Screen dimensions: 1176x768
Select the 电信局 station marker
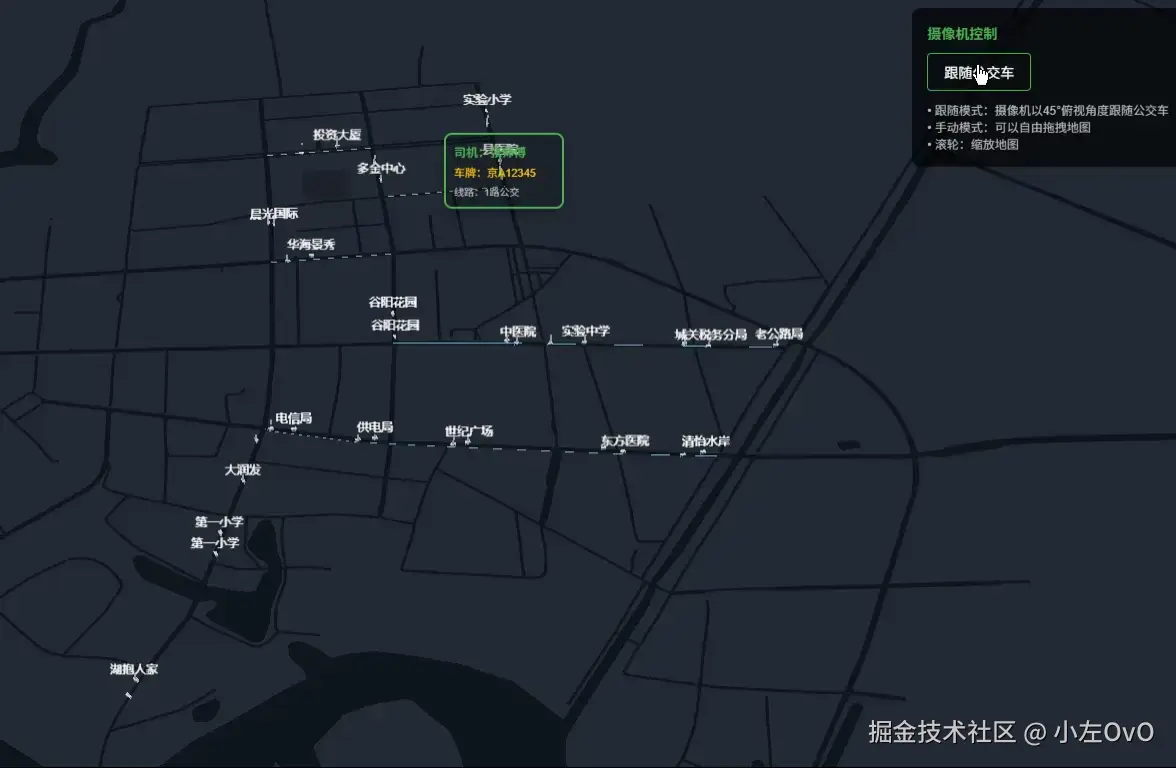pos(293,417)
